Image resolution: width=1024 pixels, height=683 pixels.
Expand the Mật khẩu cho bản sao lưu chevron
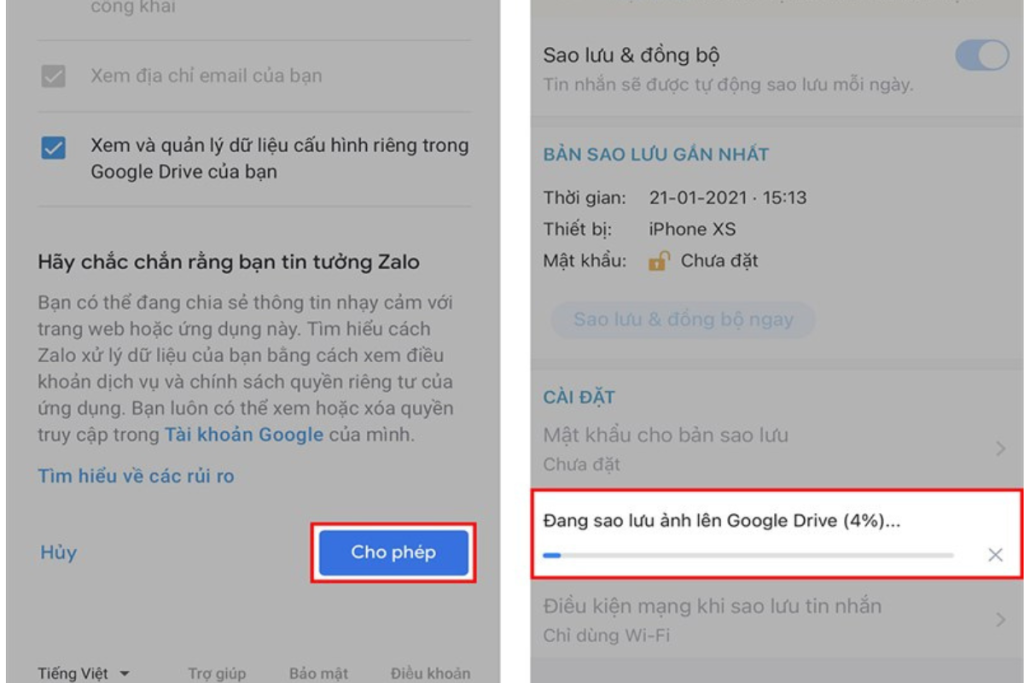(1000, 449)
